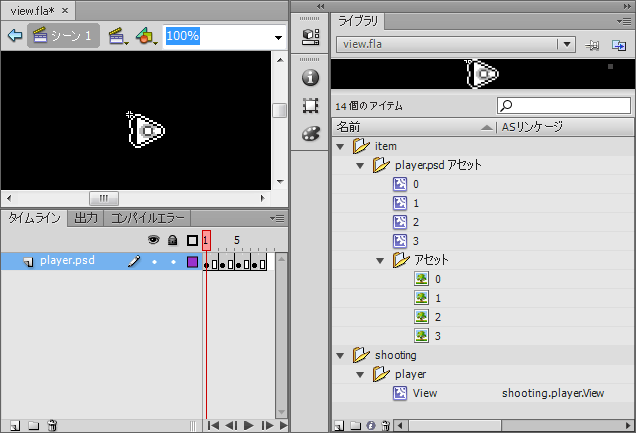Click the purple outline color swatch of player.psd

(x=192, y=262)
